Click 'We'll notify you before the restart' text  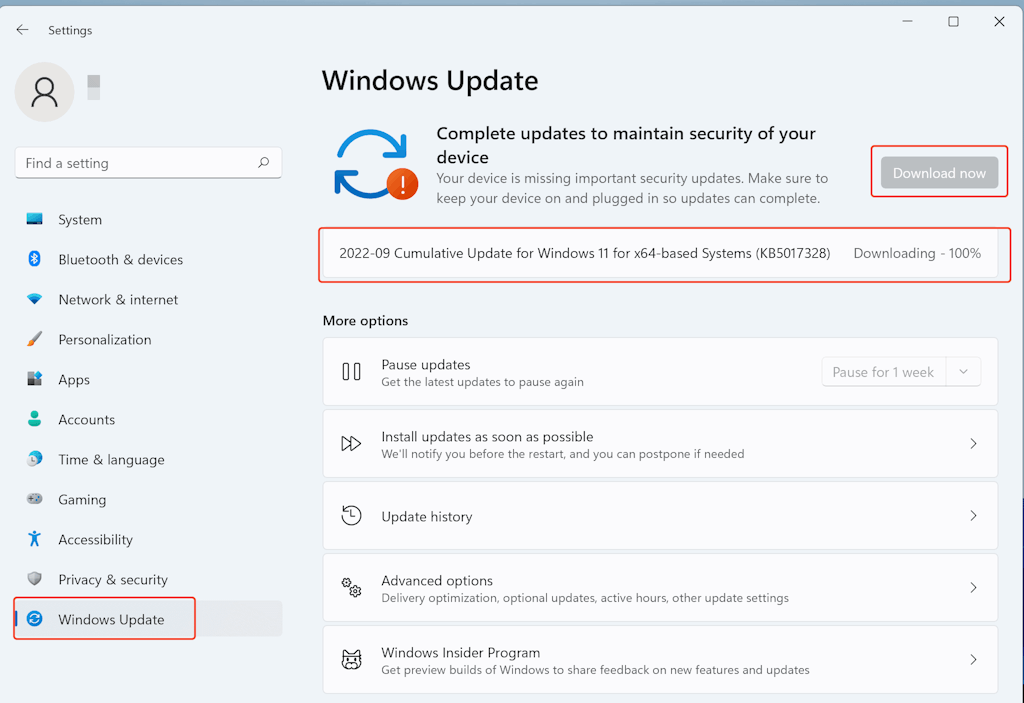point(563,453)
